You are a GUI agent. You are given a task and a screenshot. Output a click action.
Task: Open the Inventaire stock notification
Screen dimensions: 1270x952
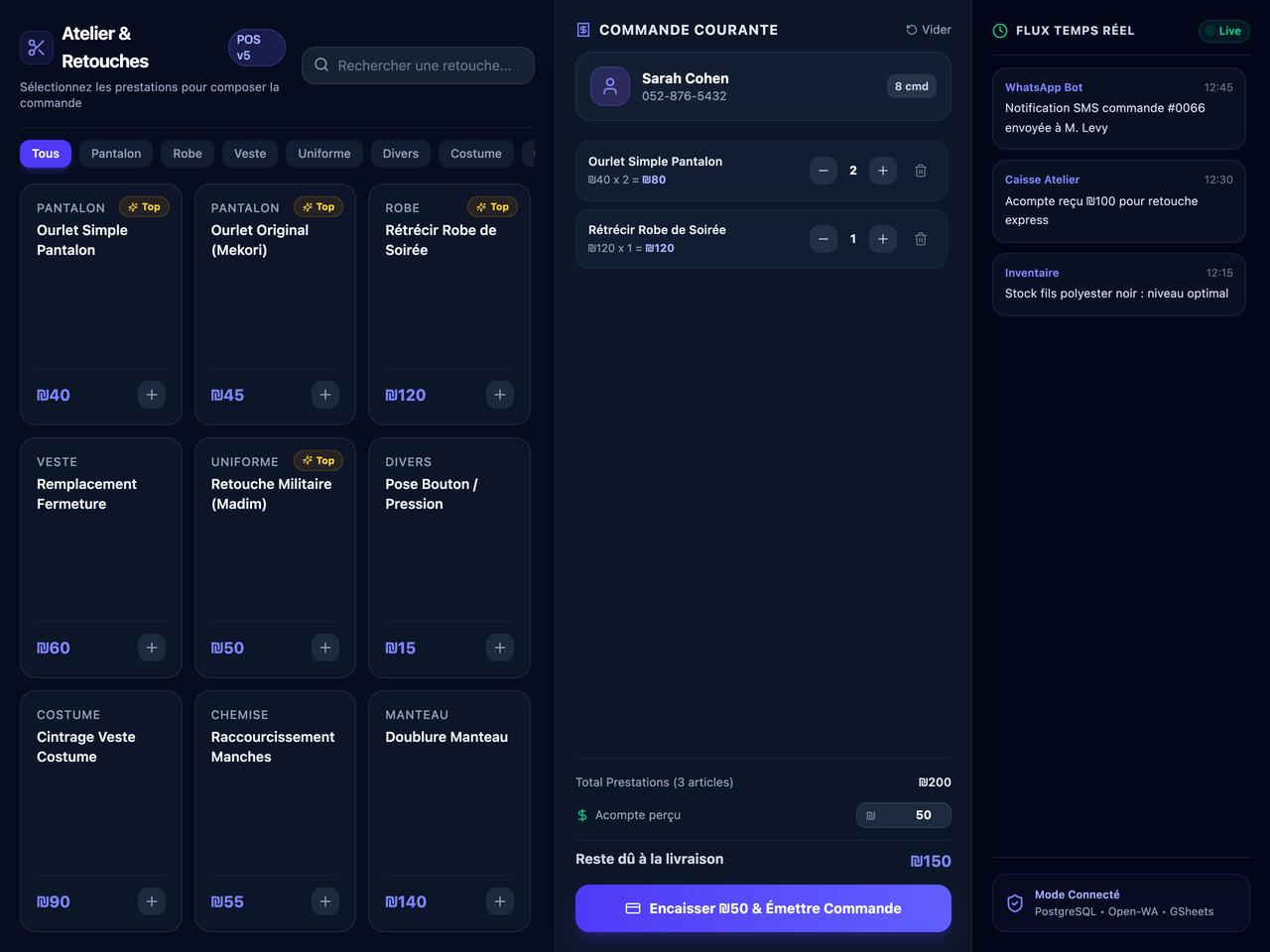click(x=1119, y=285)
